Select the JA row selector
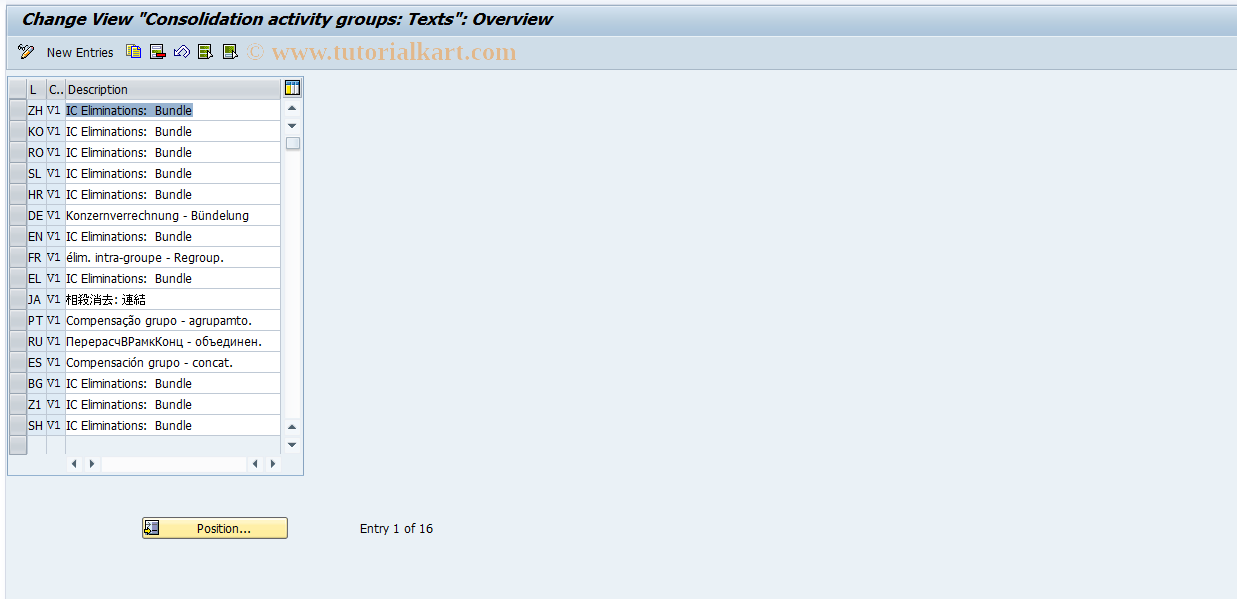This screenshot has width=1237, height=599. point(18,299)
